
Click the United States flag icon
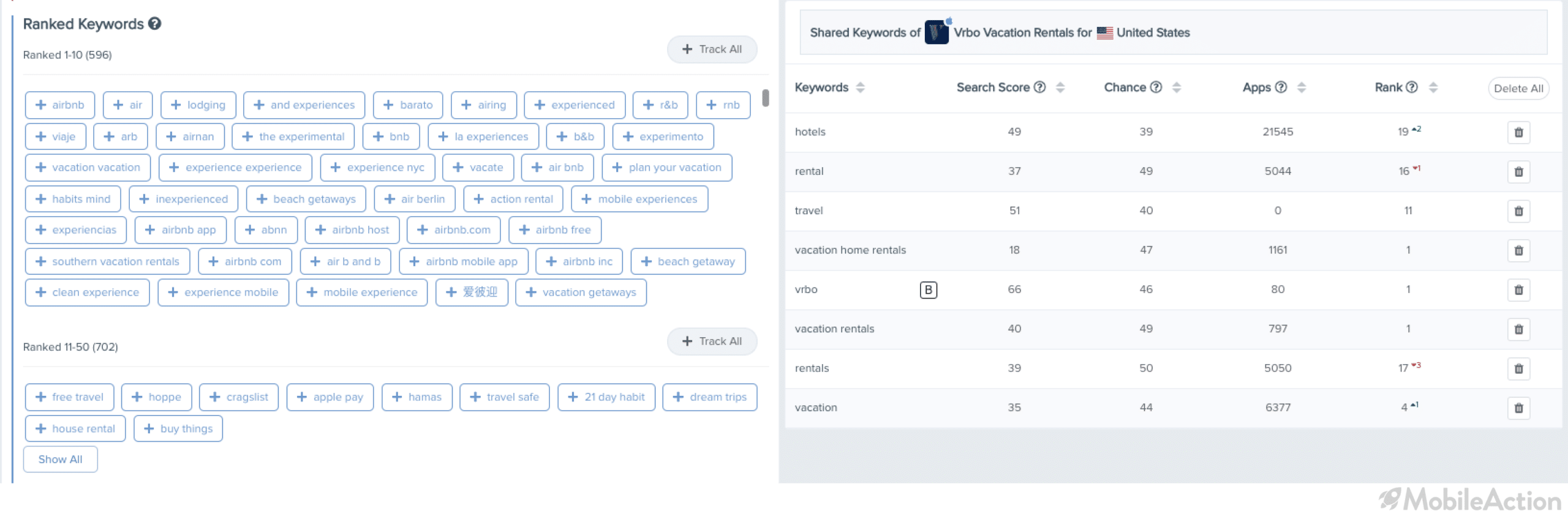1104,32
